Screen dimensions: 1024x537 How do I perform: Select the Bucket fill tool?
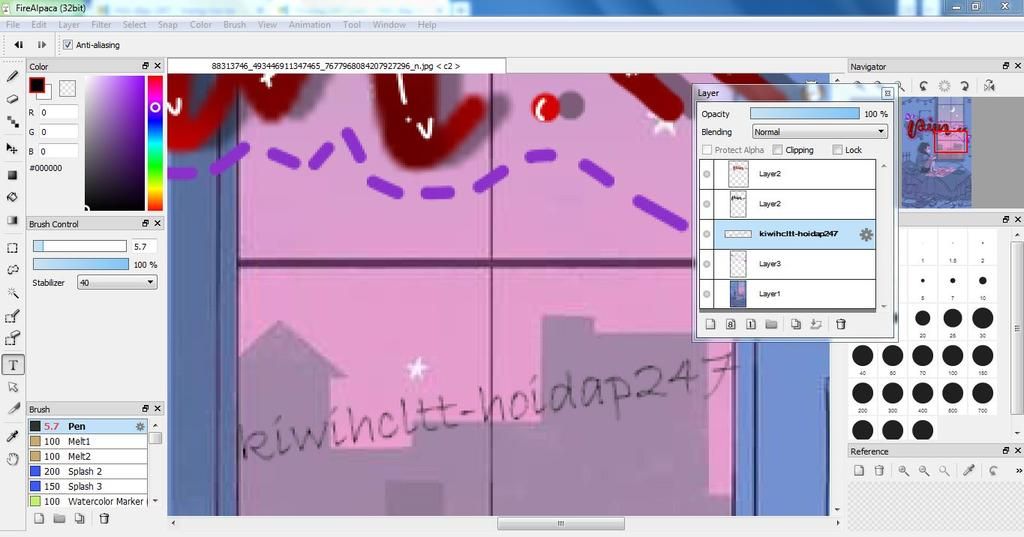tap(12, 197)
